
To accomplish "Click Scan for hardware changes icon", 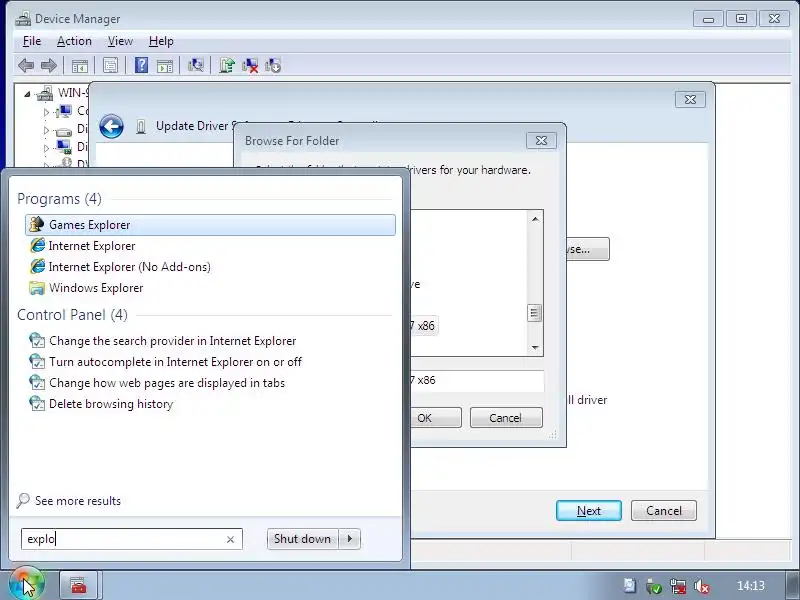I will 196,65.
